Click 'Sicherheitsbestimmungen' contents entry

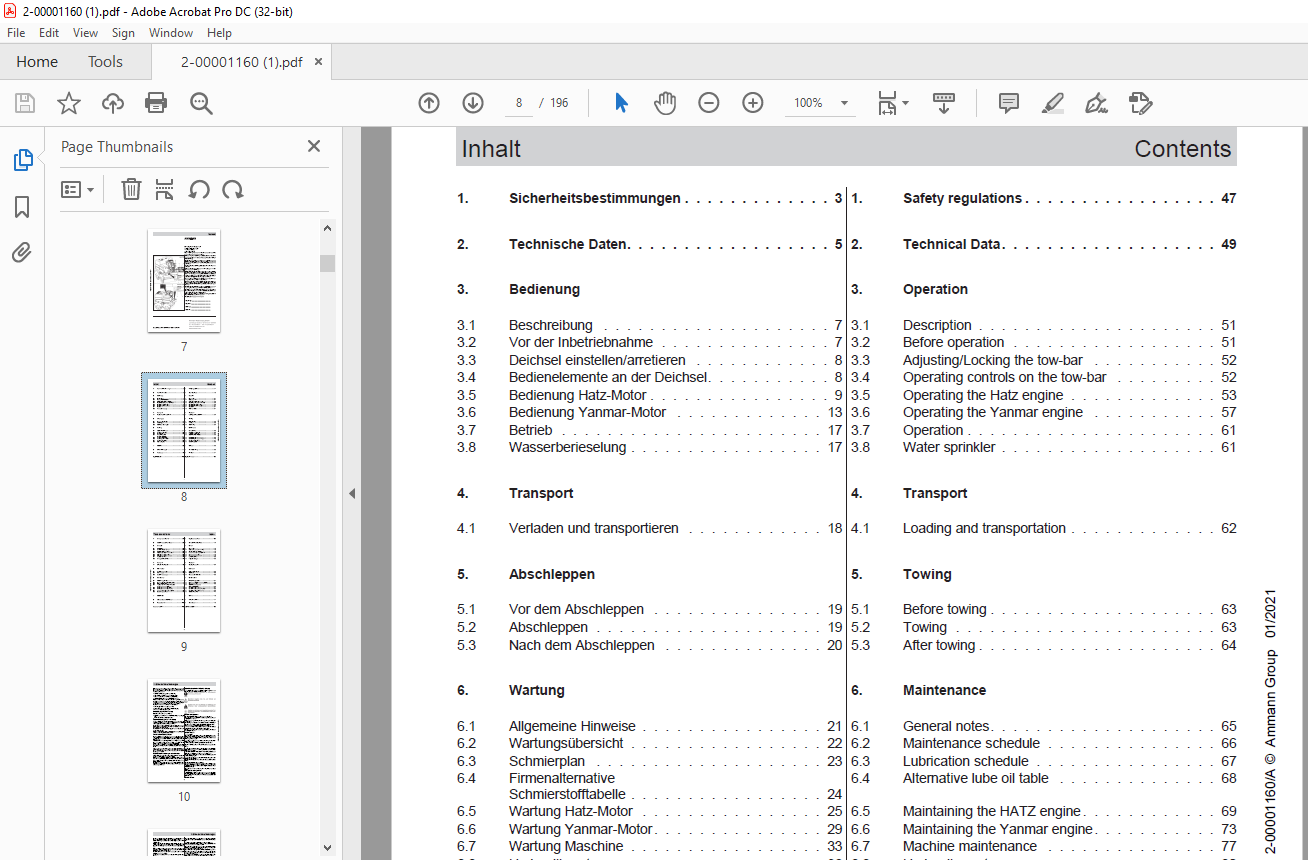[595, 198]
